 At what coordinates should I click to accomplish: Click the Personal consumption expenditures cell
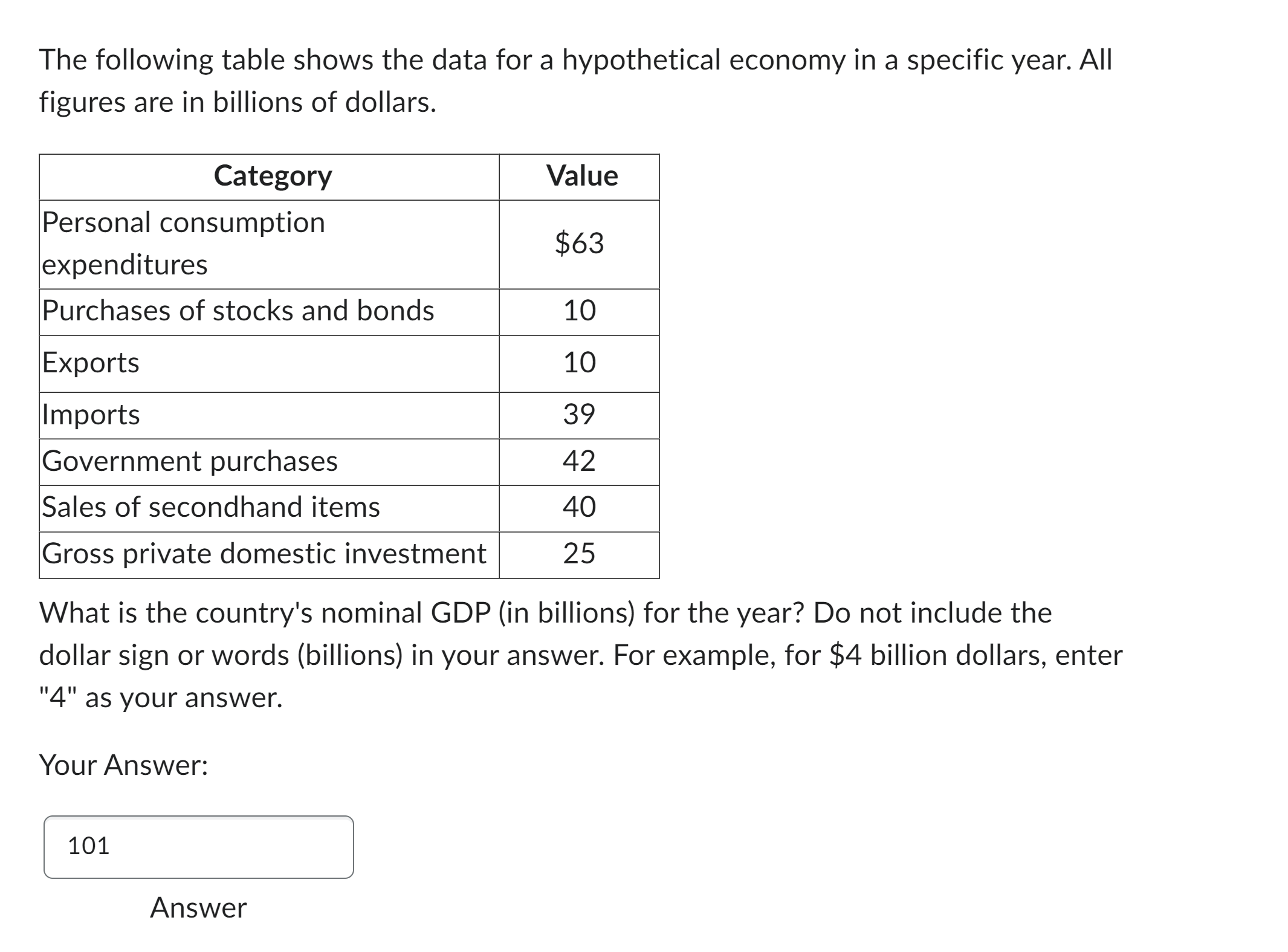coord(181,242)
